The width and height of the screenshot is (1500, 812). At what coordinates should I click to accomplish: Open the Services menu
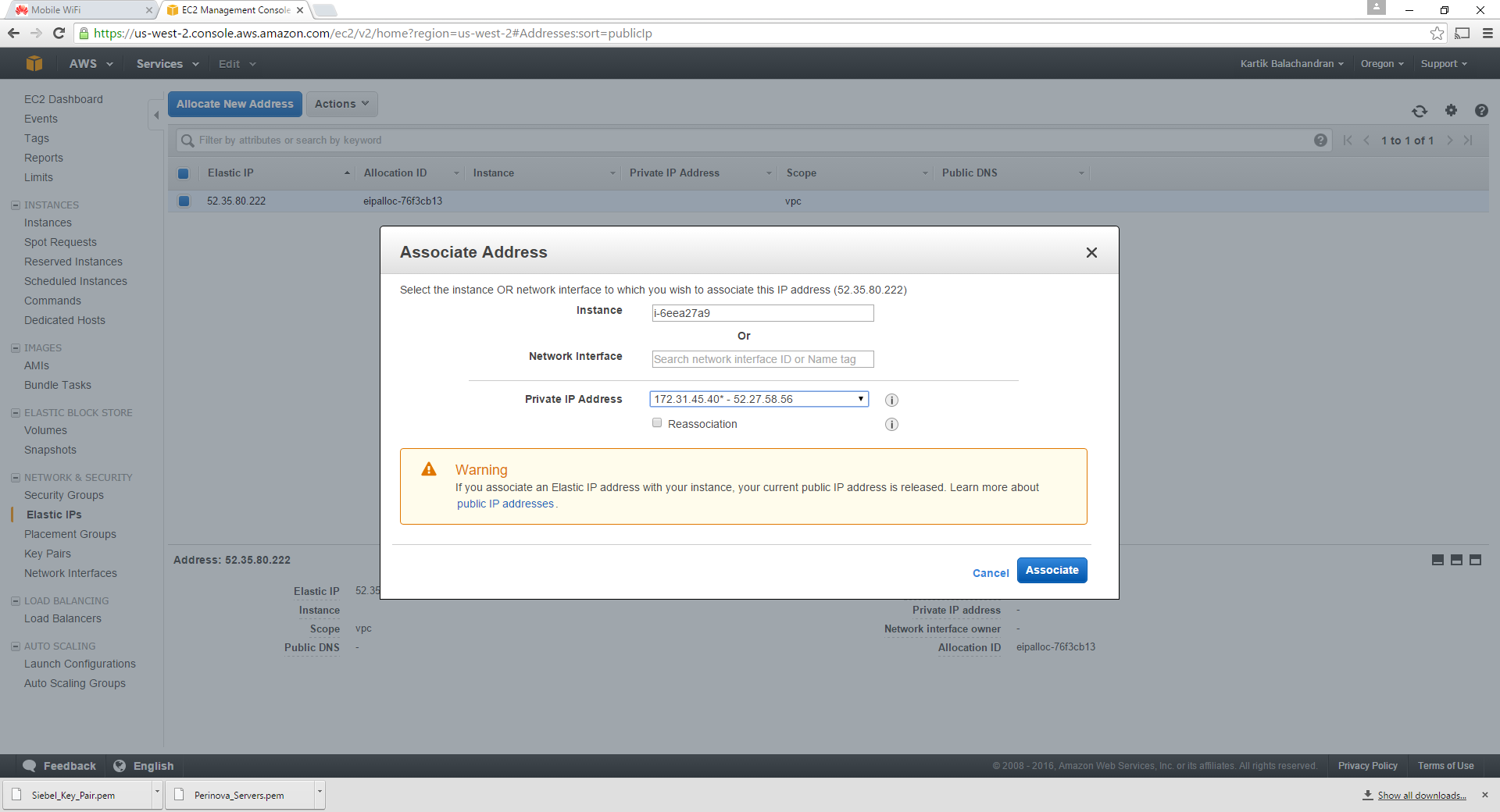167,64
